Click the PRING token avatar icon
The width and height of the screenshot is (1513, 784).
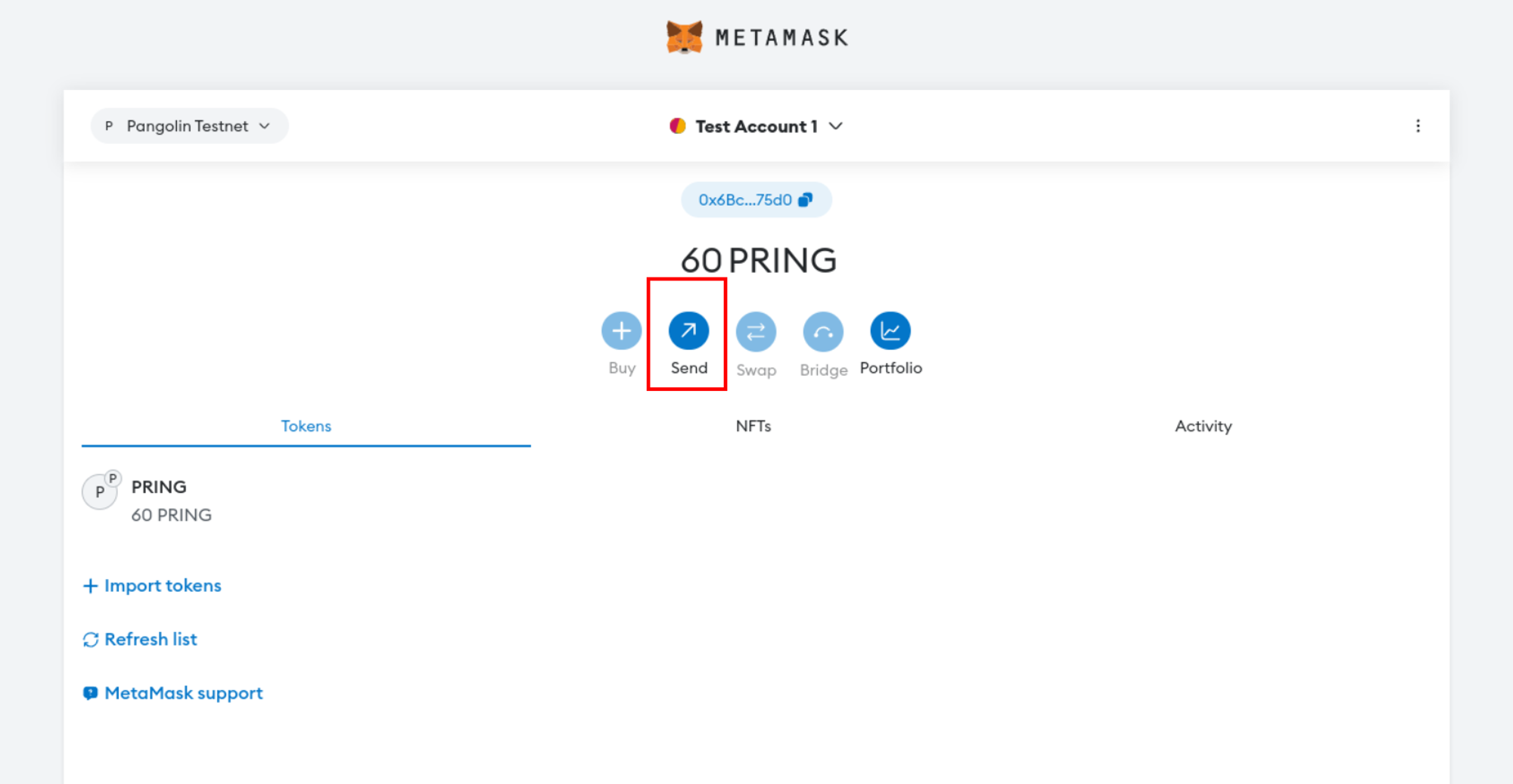pyautogui.click(x=100, y=491)
